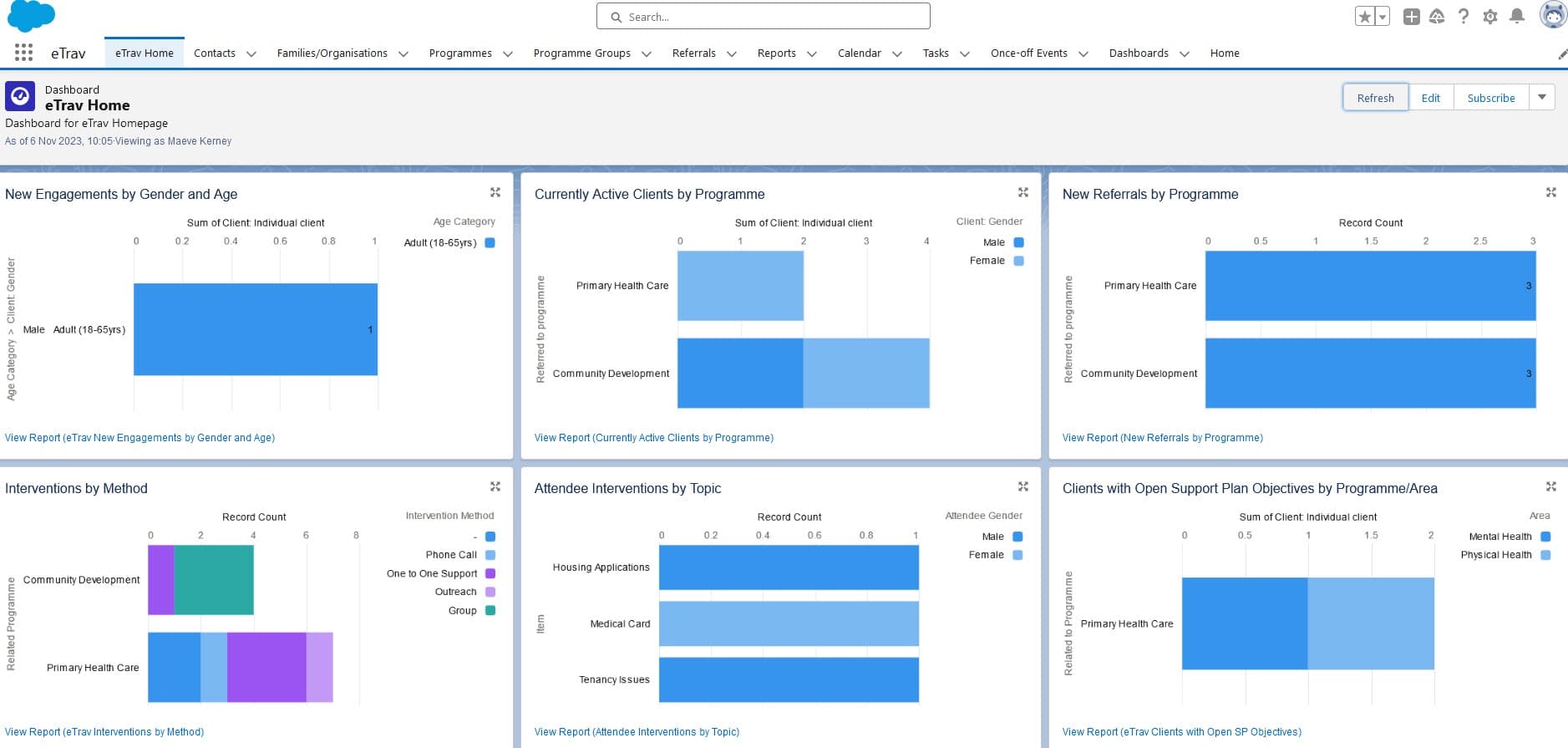
Task: View eTrav Interventions by Method report
Action: pos(104,731)
